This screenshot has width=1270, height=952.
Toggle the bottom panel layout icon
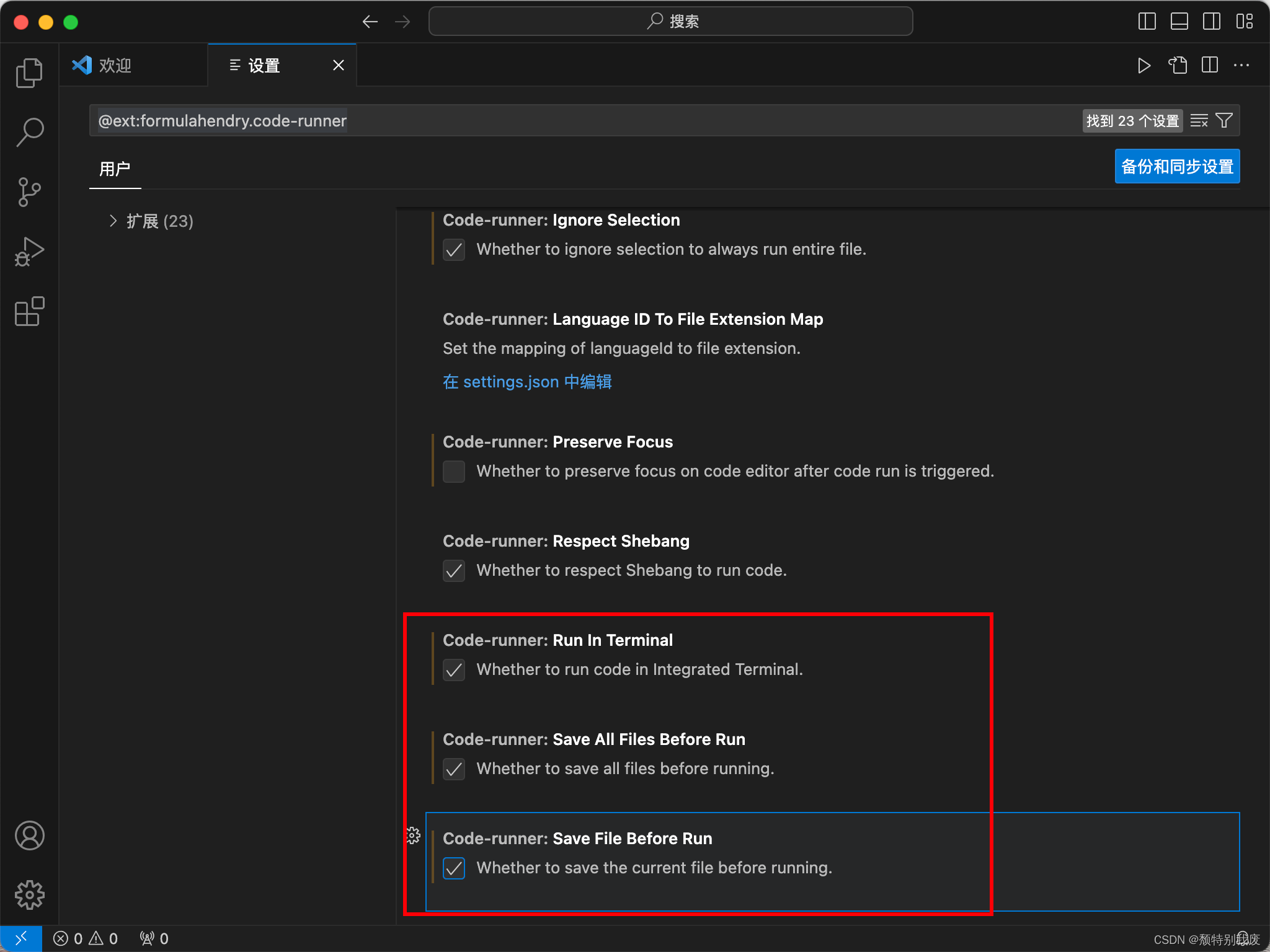click(x=1179, y=21)
